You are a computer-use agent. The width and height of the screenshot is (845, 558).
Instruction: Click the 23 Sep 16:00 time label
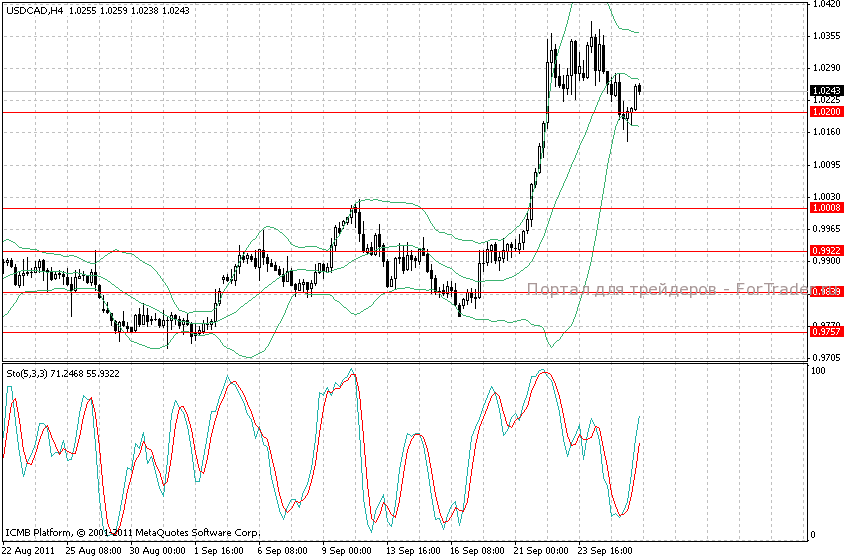point(605,550)
